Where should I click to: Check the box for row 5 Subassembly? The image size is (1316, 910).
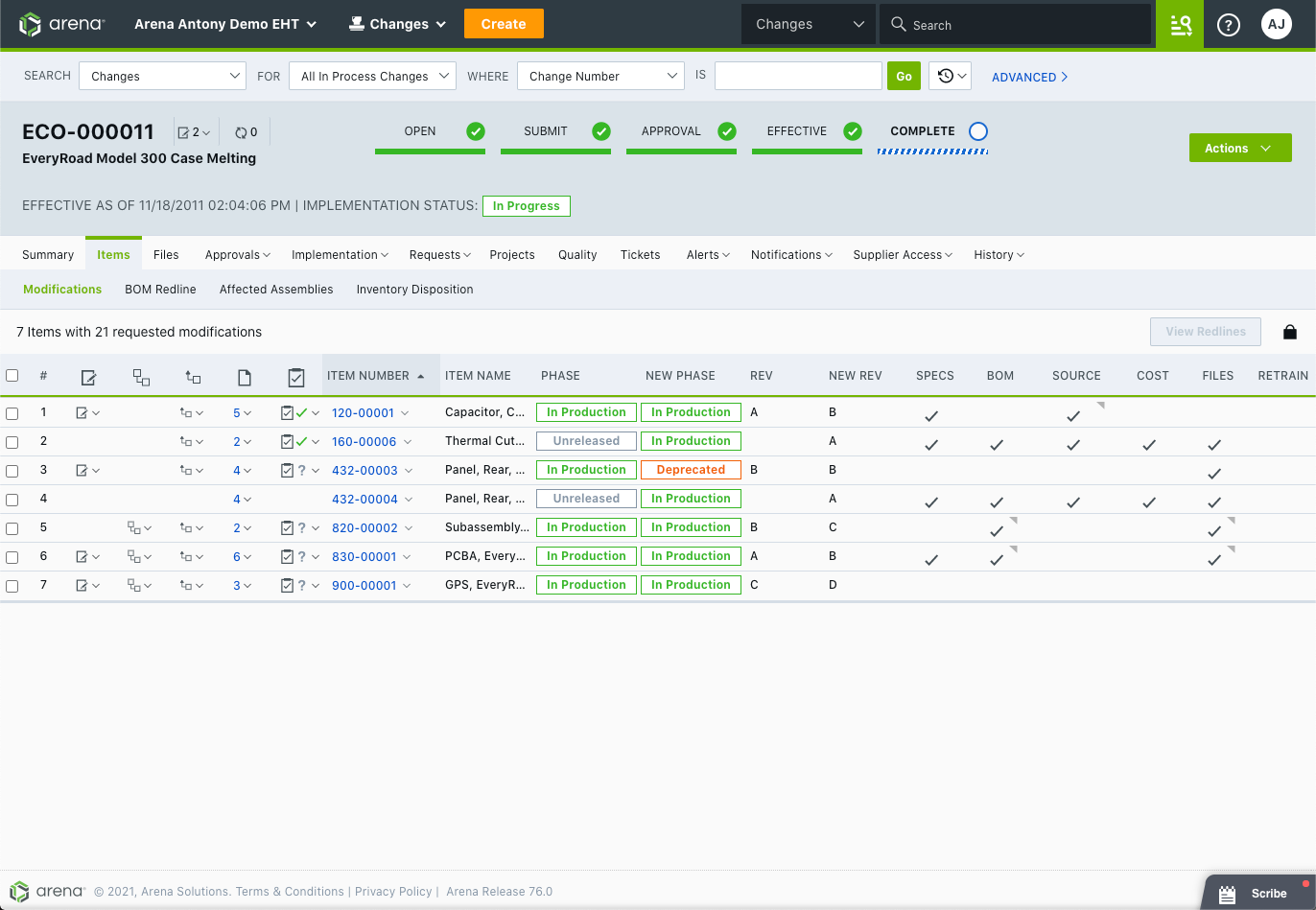pyautogui.click(x=12, y=528)
